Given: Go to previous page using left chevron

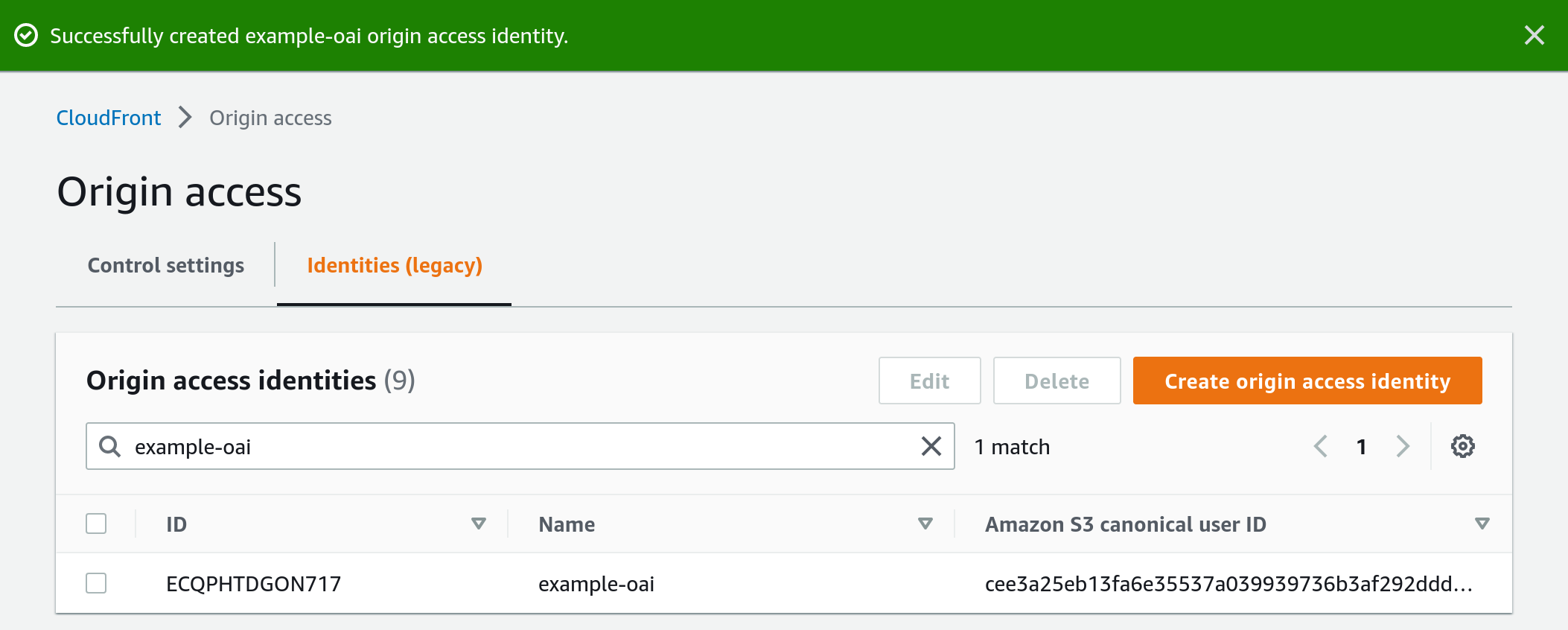Looking at the screenshot, I should coord(1321,446).
